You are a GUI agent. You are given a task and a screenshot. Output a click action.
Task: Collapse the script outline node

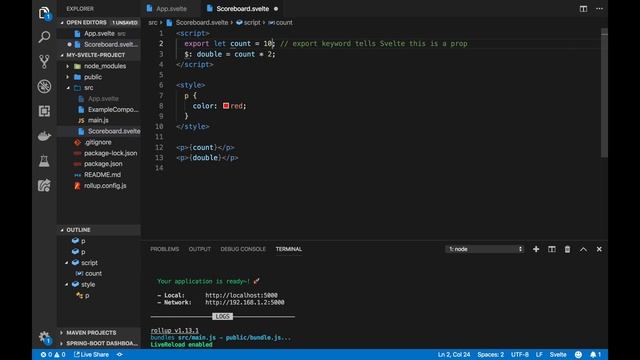67,263
